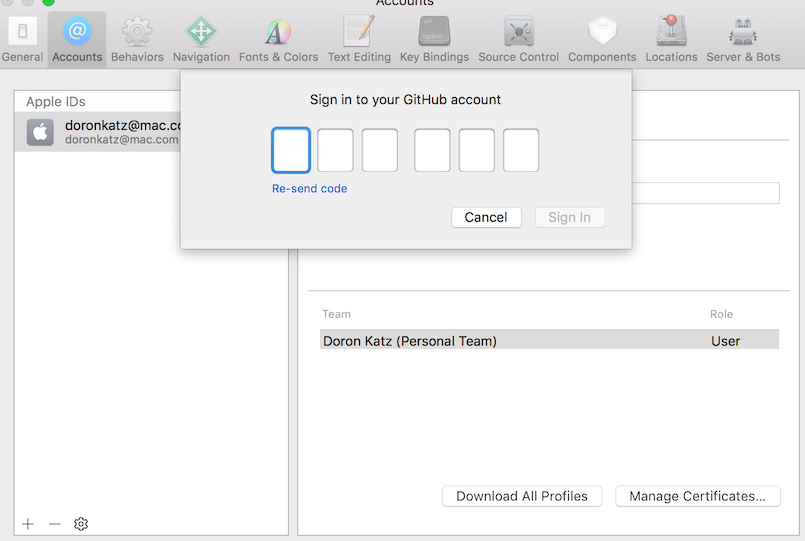Open the General preferences pane

pyautogui.click(x=22, y=40)
